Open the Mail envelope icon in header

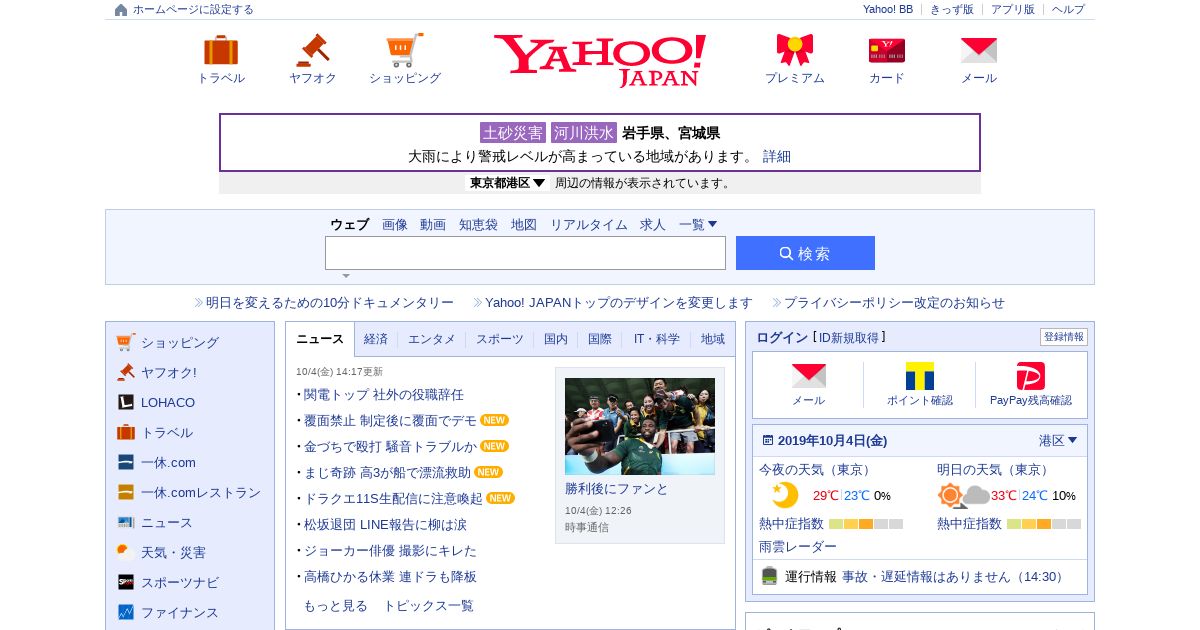coord(979,50)
